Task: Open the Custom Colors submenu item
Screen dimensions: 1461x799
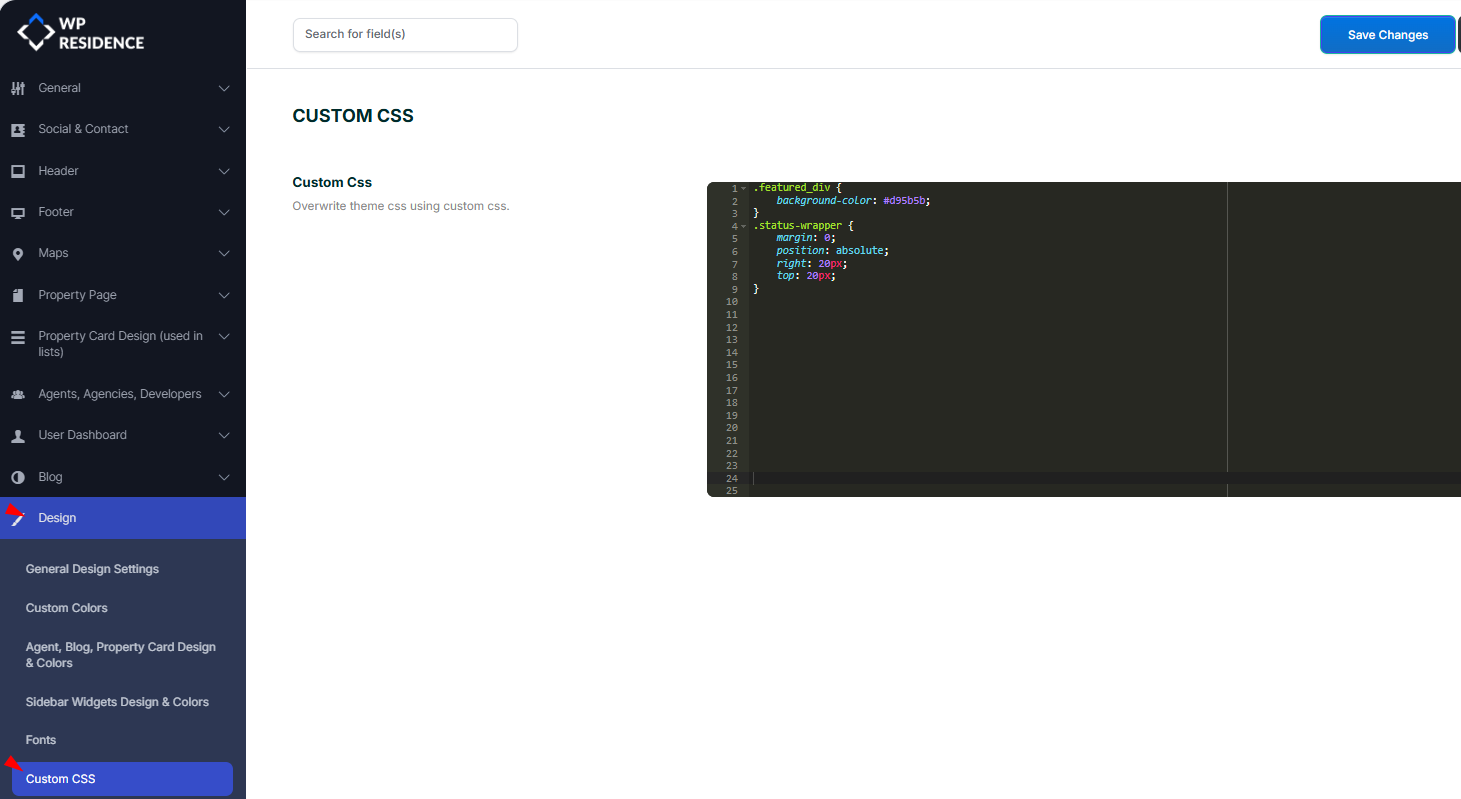Action: click(x=67, y=608)
